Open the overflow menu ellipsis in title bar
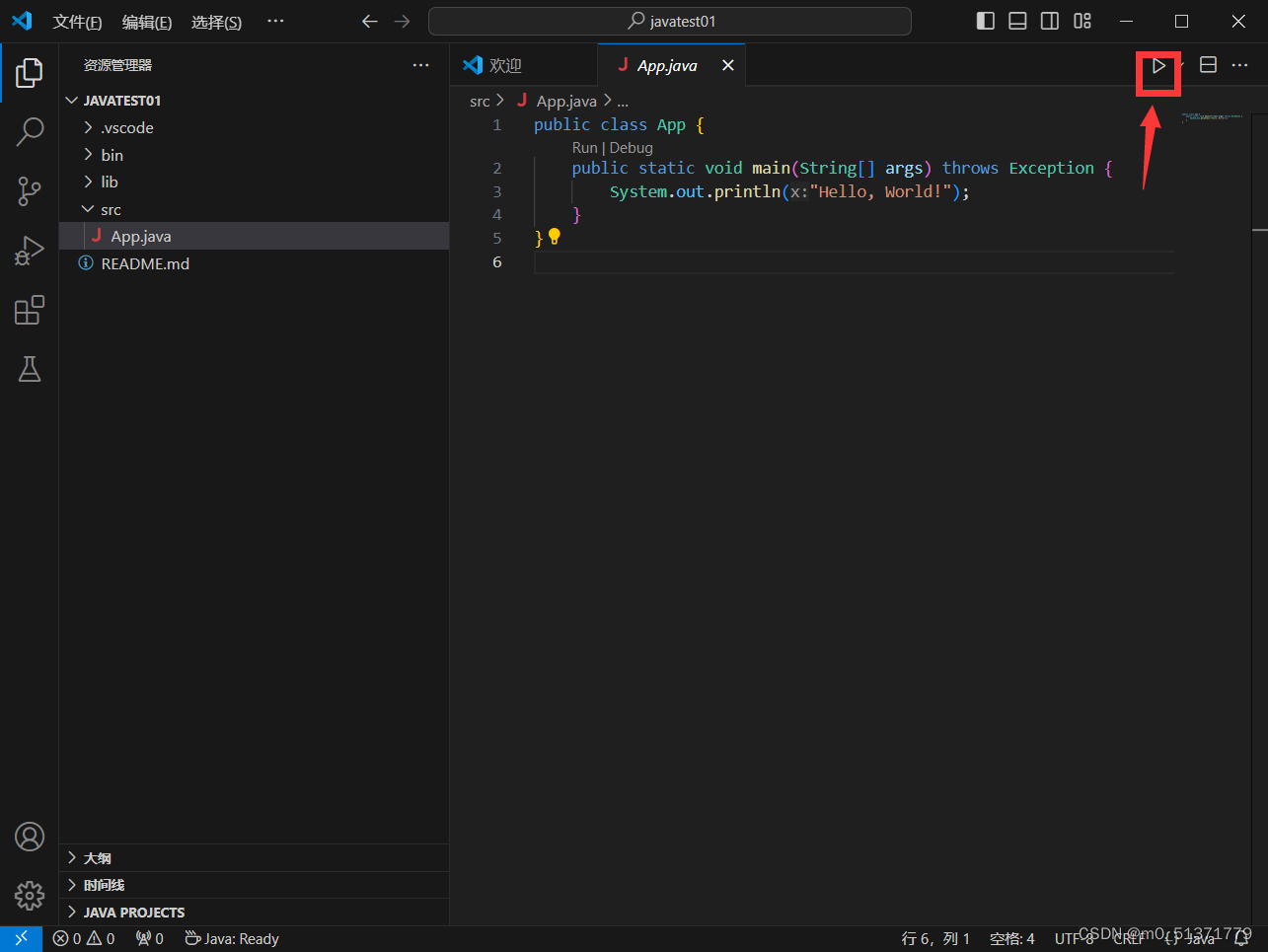Screen dimensions: 1268x952 pyautogui.click(x=276, y=21)
